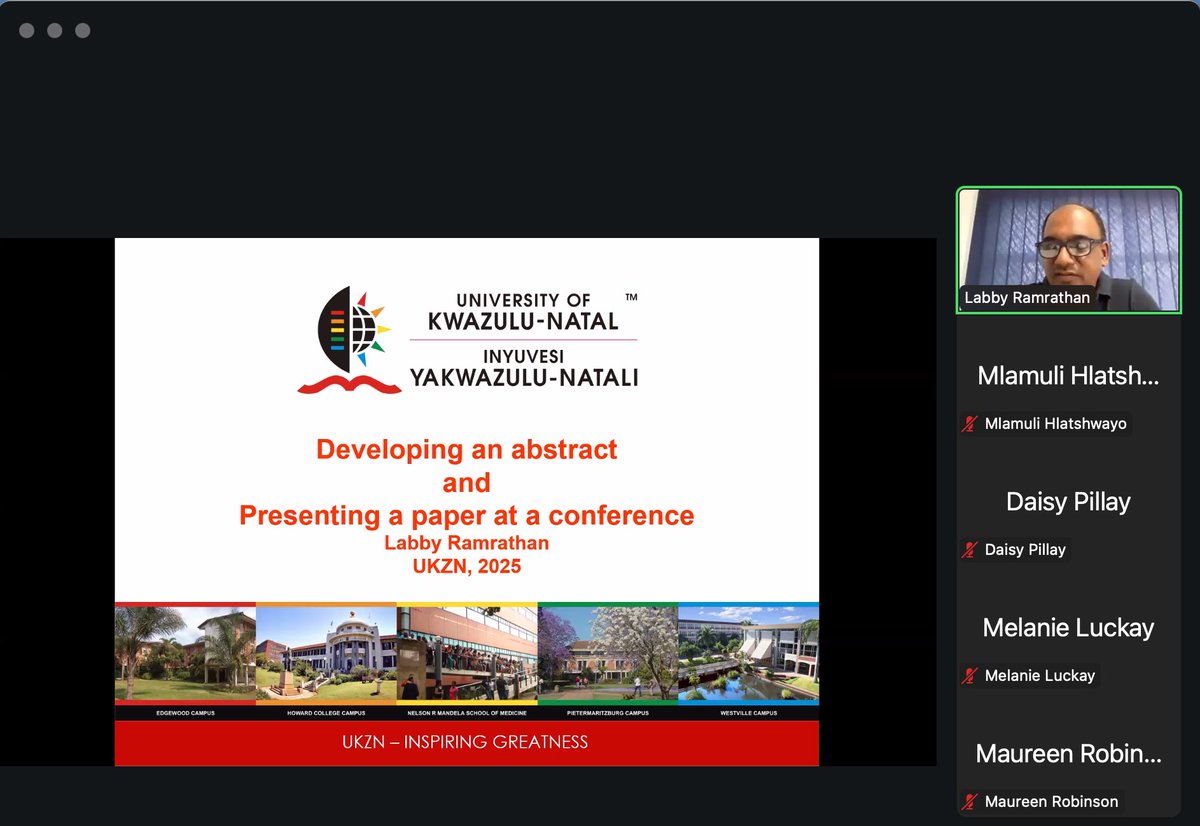Click the middle minimize window dot
This screenshot has height=826, width=1200.
pos(55,31)
